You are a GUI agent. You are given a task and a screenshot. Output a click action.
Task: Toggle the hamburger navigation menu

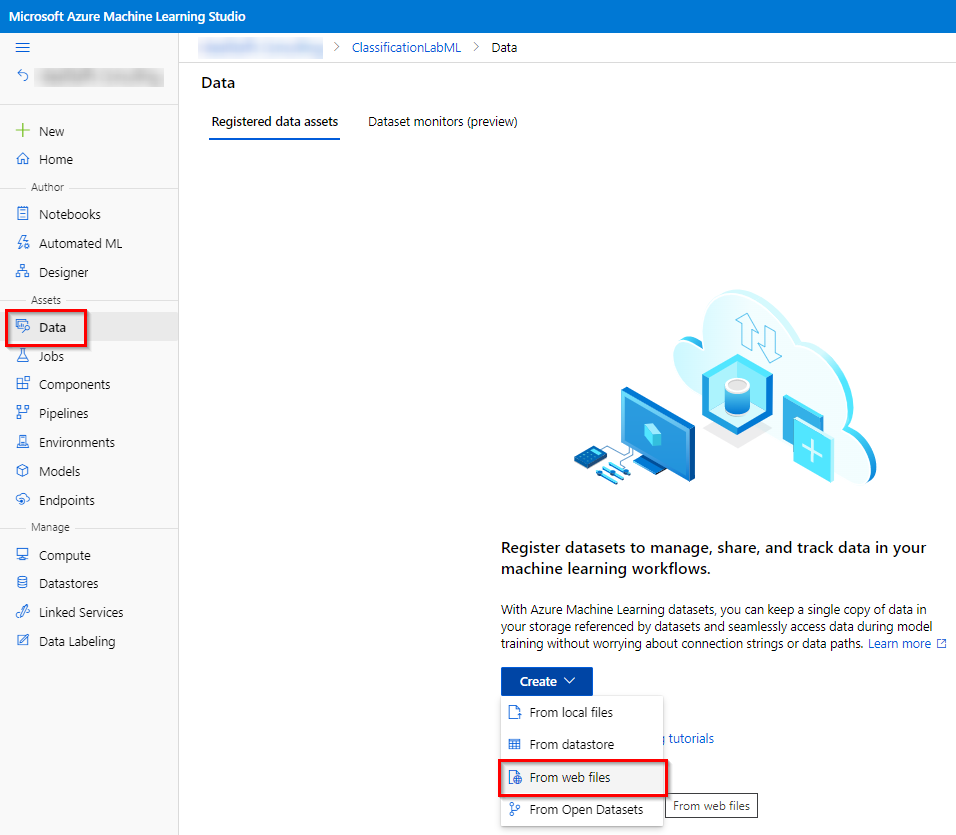(23, 47)
